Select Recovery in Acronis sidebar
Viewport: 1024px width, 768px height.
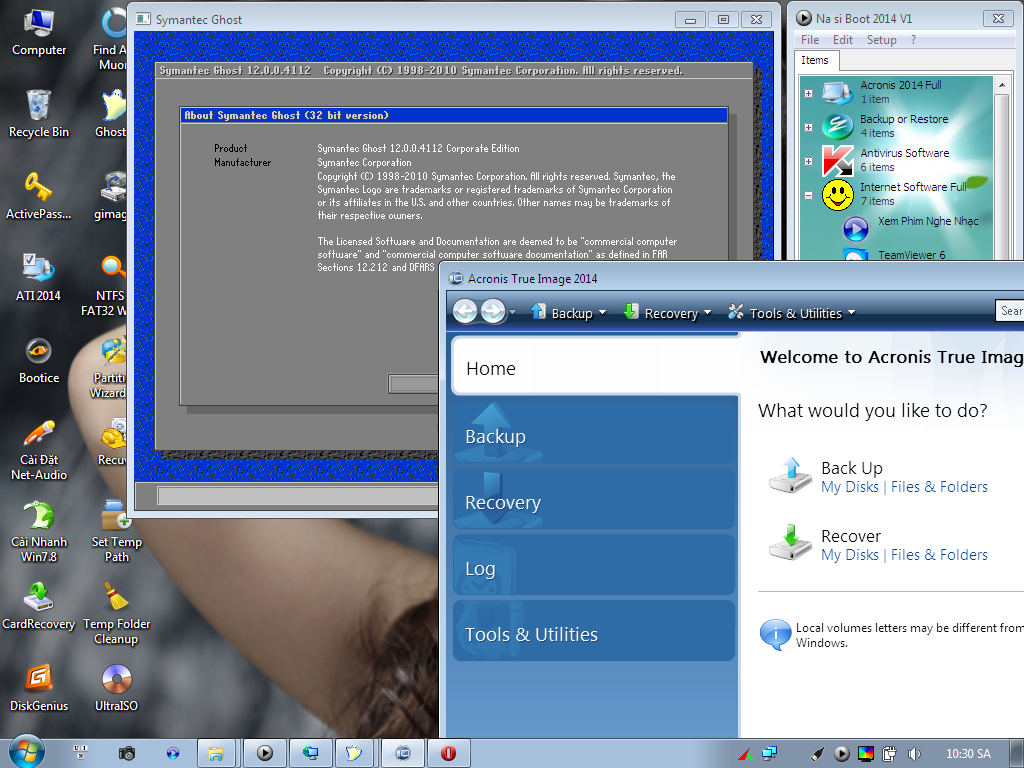click(594, 500)
